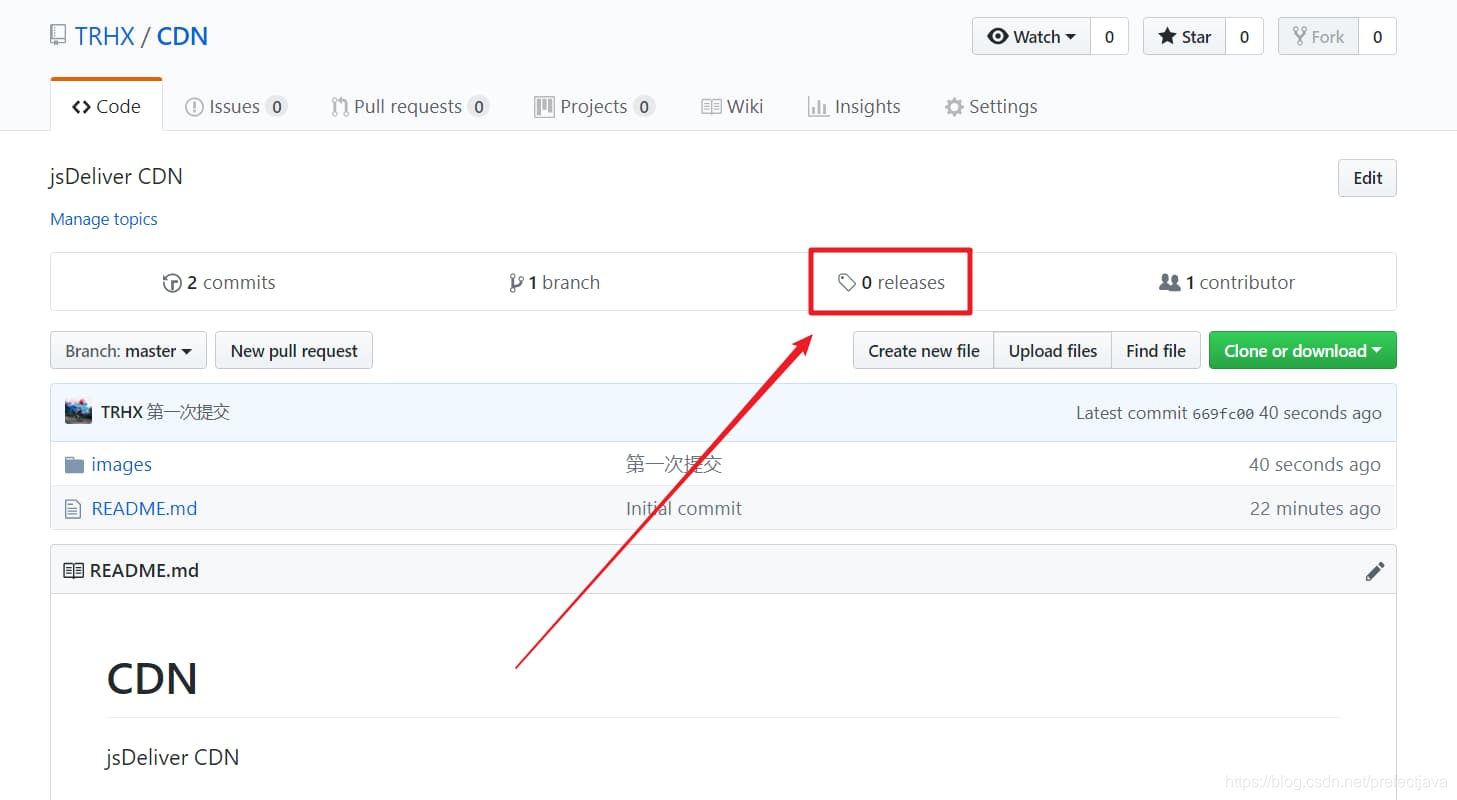This screenshot has height=800, width=1457.
Task: Open the CDN repository name link
Action: 182,36
